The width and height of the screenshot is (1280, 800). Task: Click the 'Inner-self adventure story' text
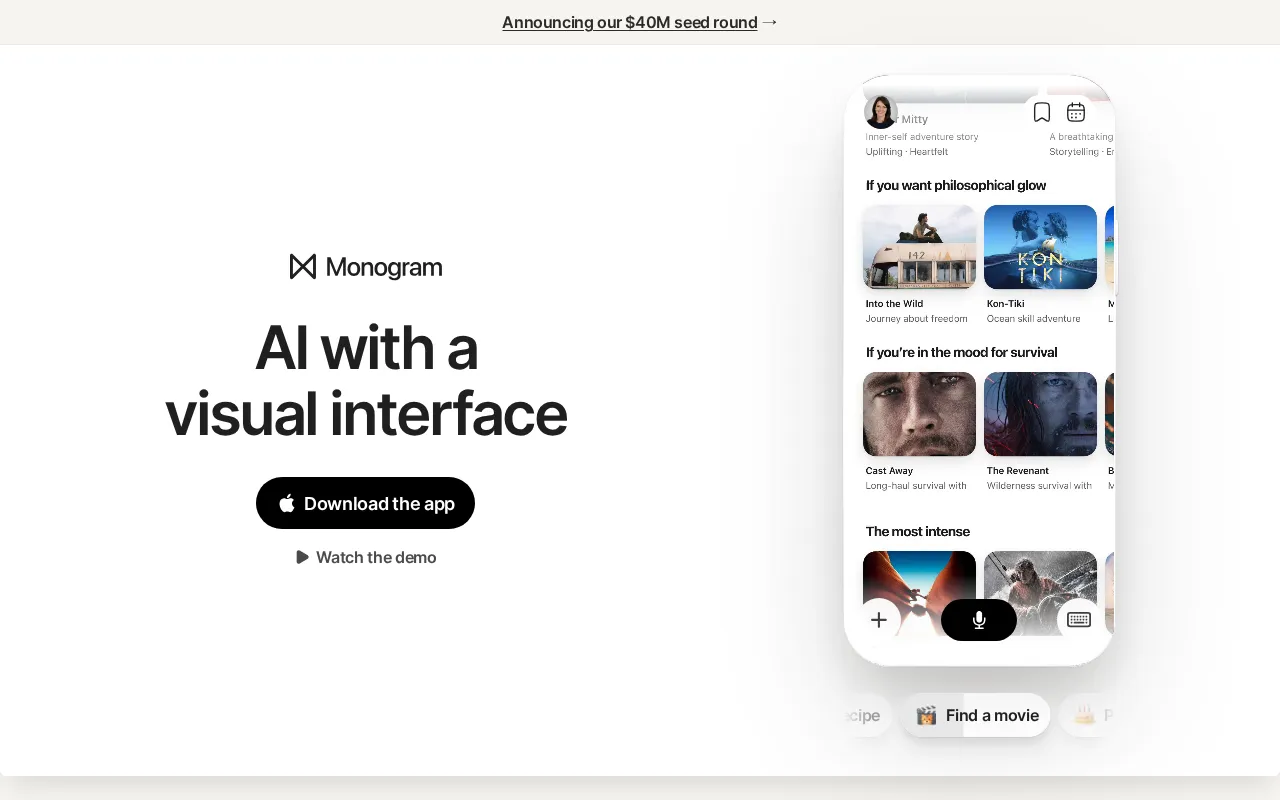coord(922,137)
